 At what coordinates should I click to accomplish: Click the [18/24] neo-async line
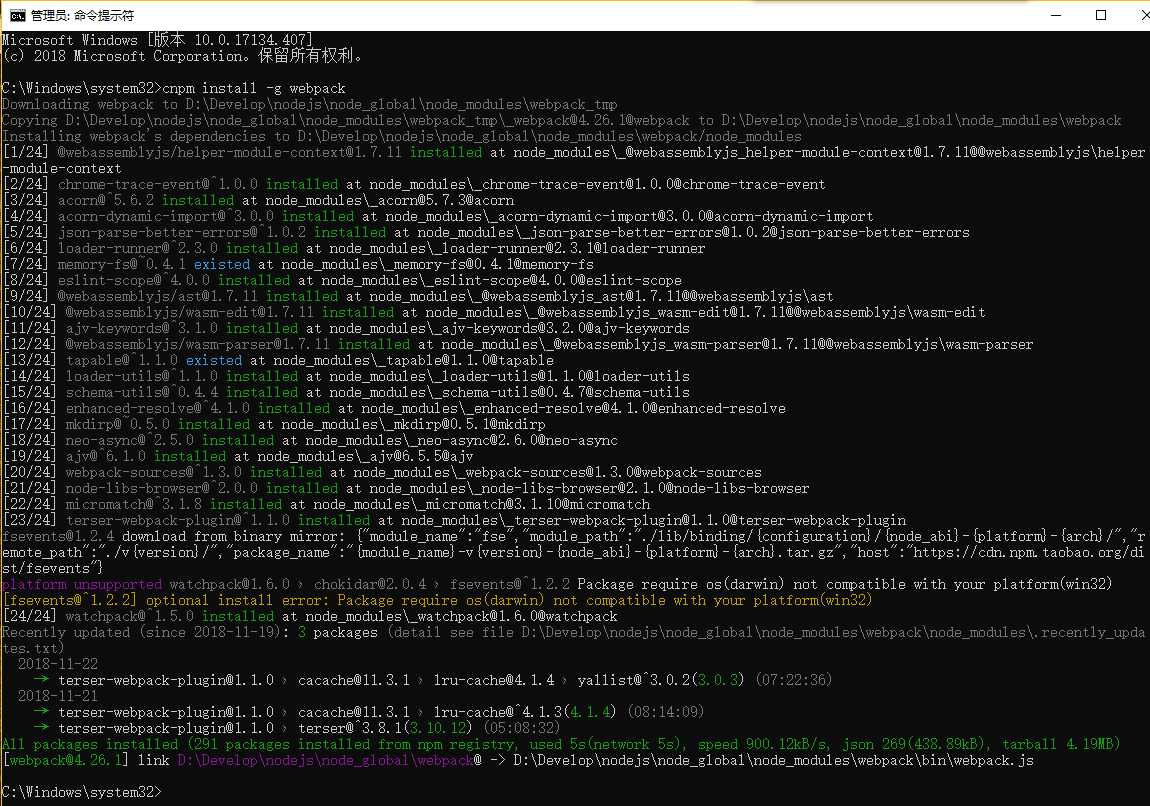(x=310, y=441)
